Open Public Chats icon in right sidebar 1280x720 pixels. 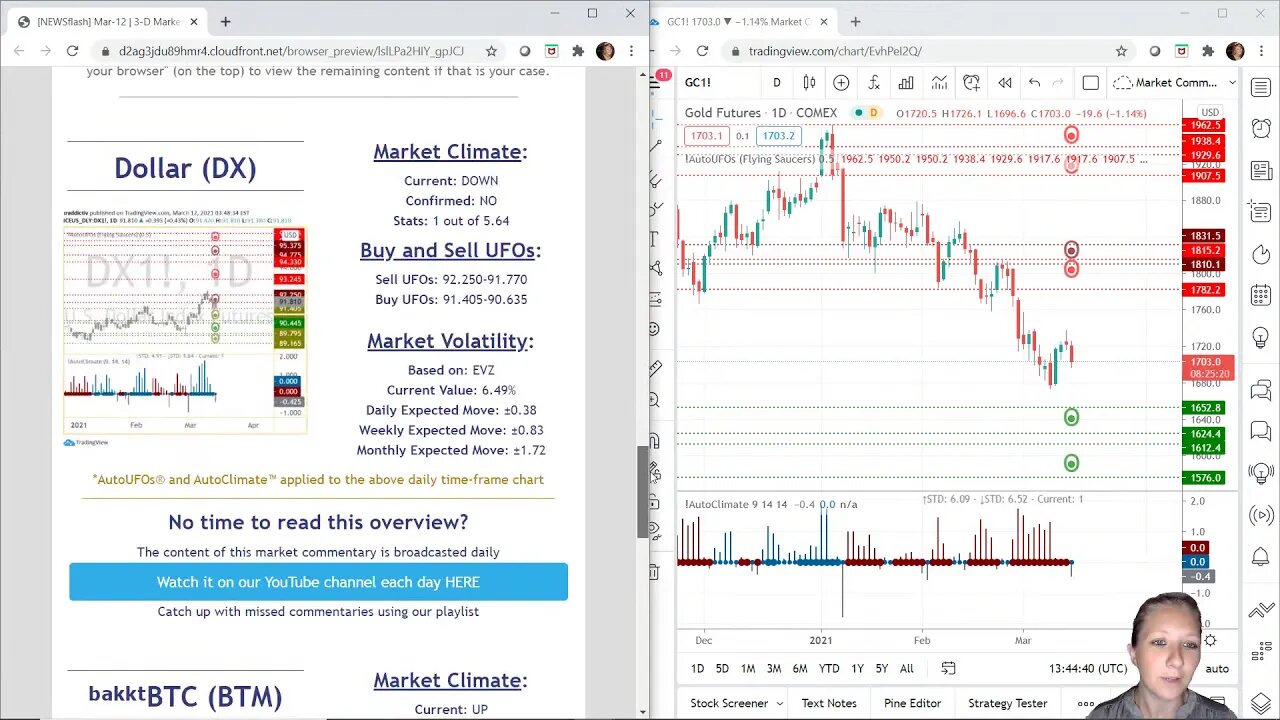tap(1260, 390)
